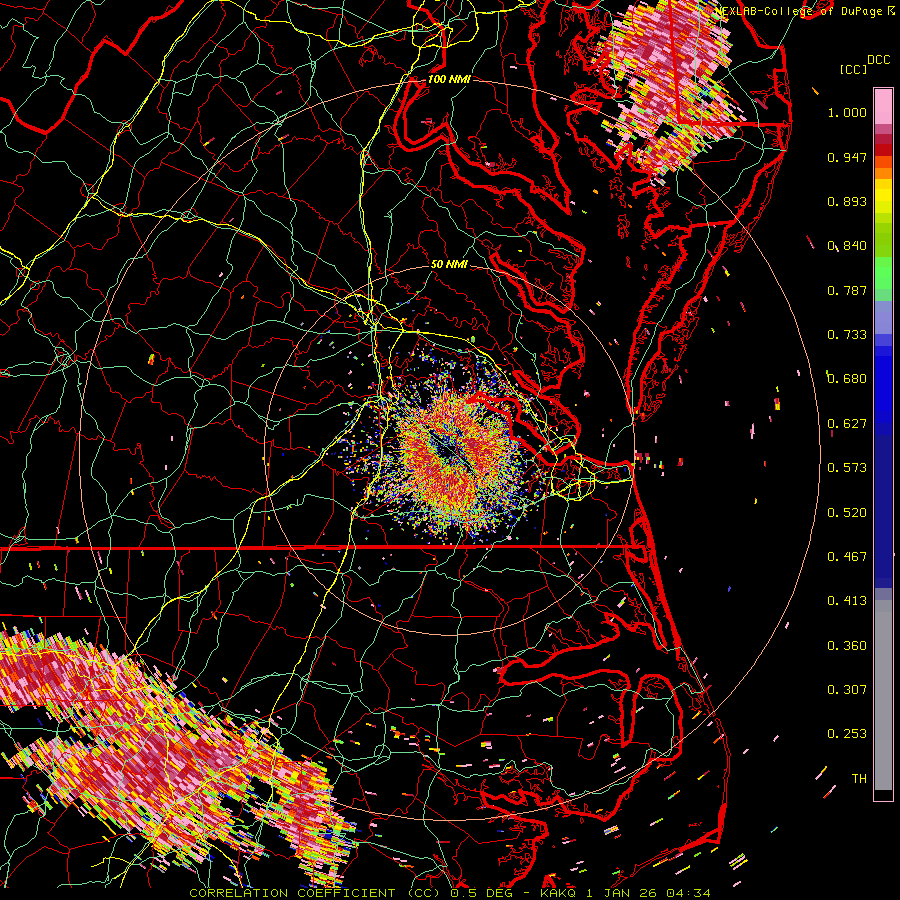
Task: Click the 0.627 legend value
Action: [x=847, y=424]
